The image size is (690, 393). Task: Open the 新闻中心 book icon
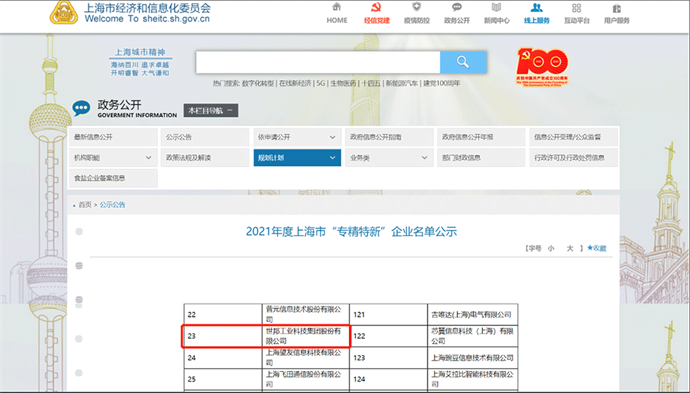[496, 7]
